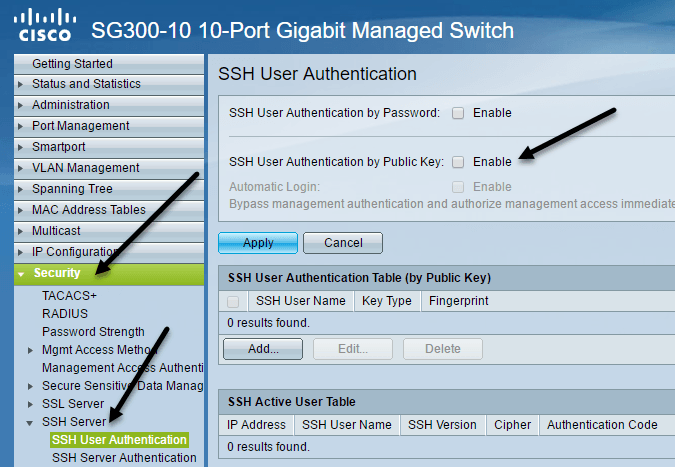Click the Authentication Code column header
The height and width of the screenshot is (467, 675).
[602, 425]
